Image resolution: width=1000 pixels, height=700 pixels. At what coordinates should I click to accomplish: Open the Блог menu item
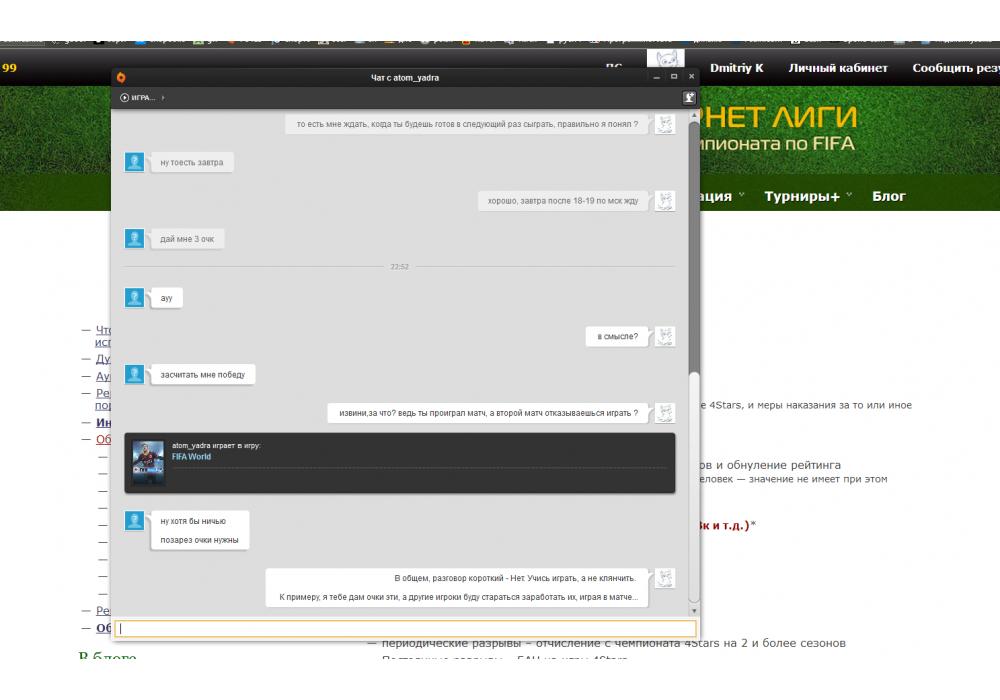(x=888, y=196)
